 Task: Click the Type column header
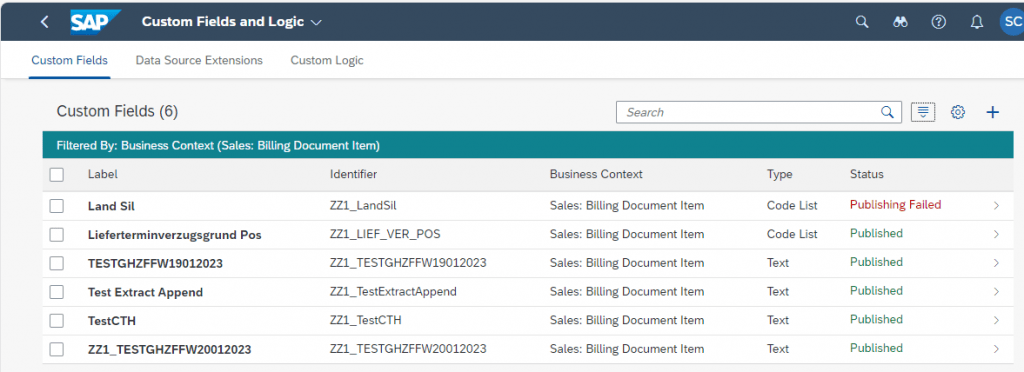tap(779, 174)
